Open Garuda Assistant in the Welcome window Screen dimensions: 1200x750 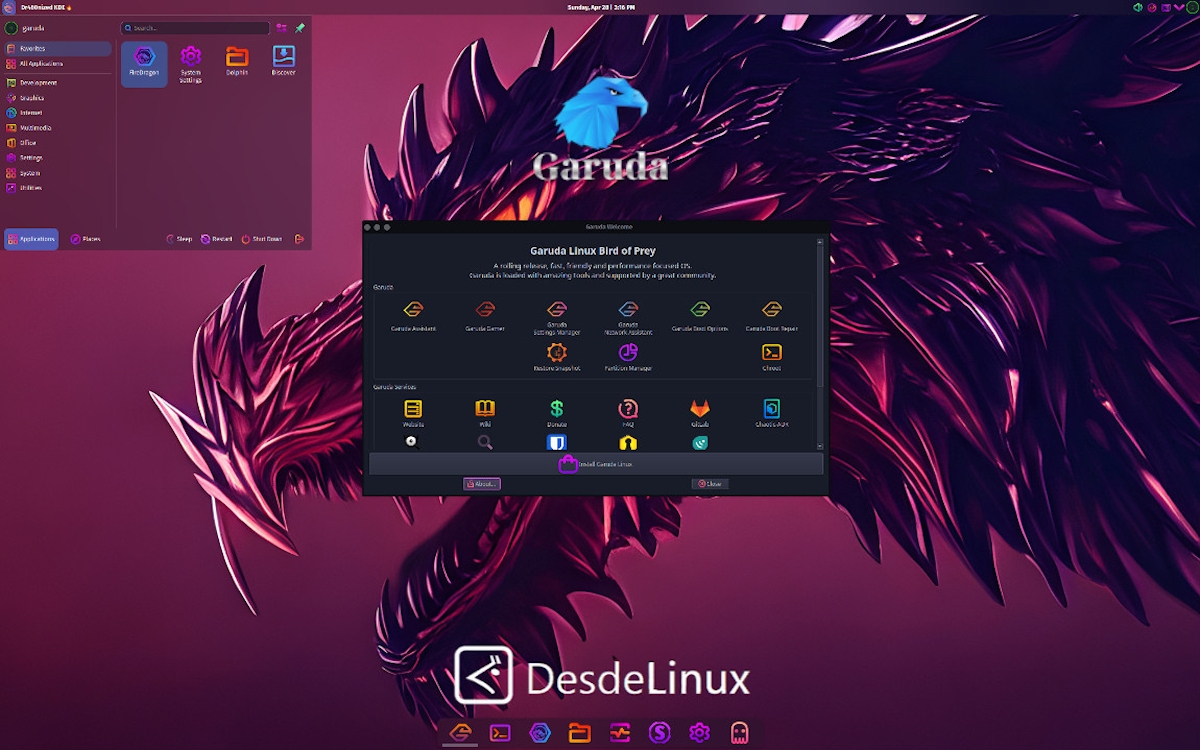tap(413, 311)
